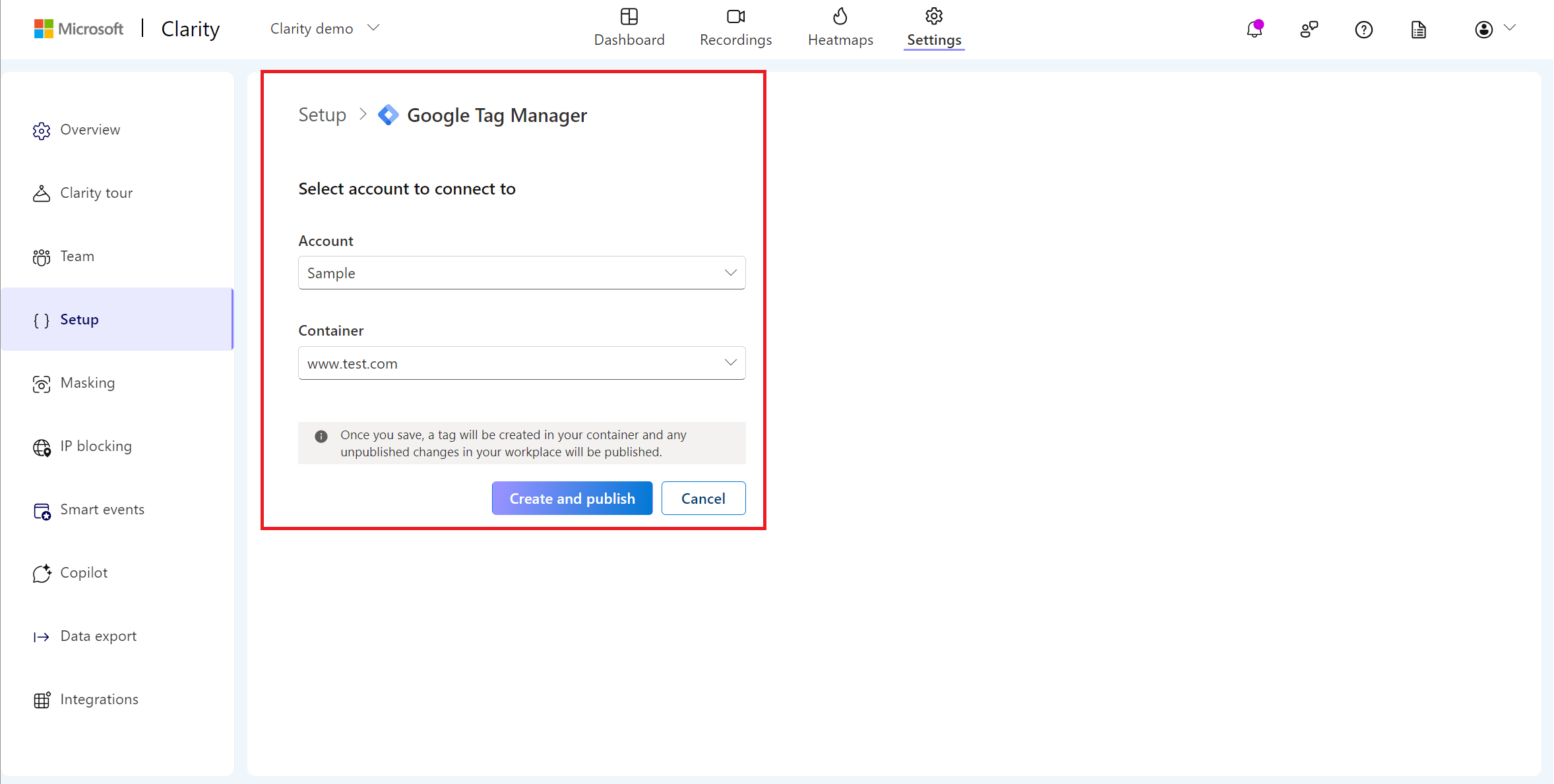Switch to the Heatmaps tab

(840, 28)
